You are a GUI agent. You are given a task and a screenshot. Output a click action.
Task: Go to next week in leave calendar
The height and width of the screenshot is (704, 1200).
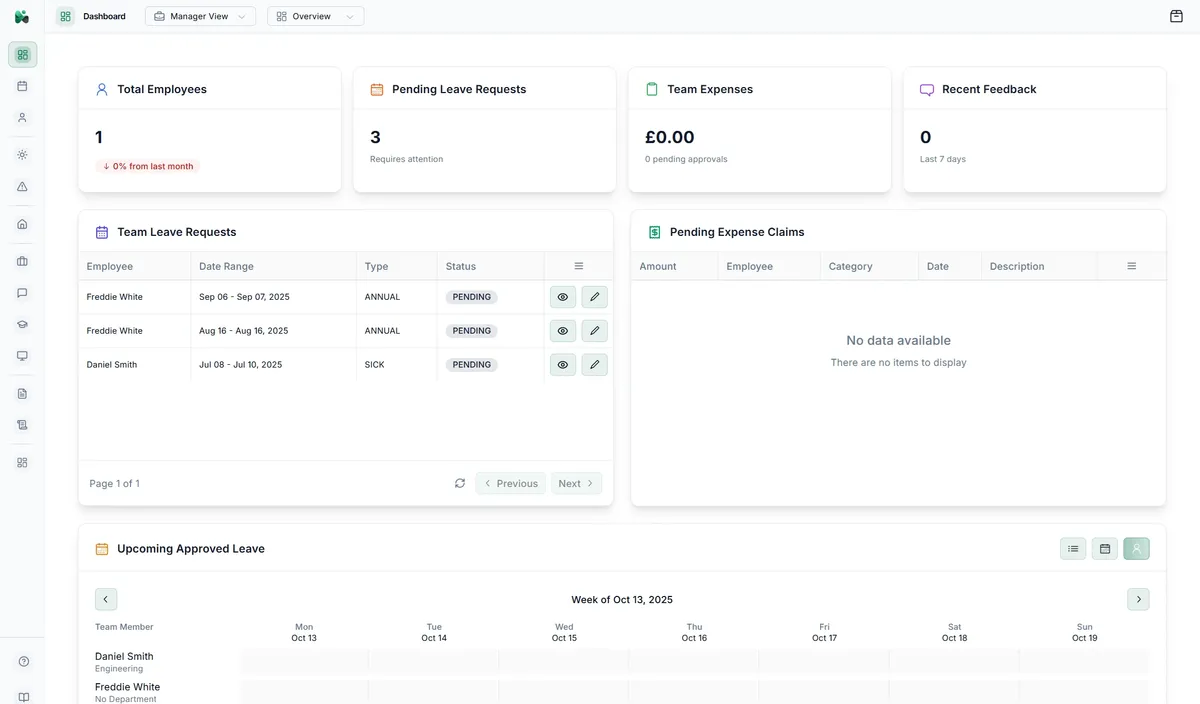(x=1138, y=599)
